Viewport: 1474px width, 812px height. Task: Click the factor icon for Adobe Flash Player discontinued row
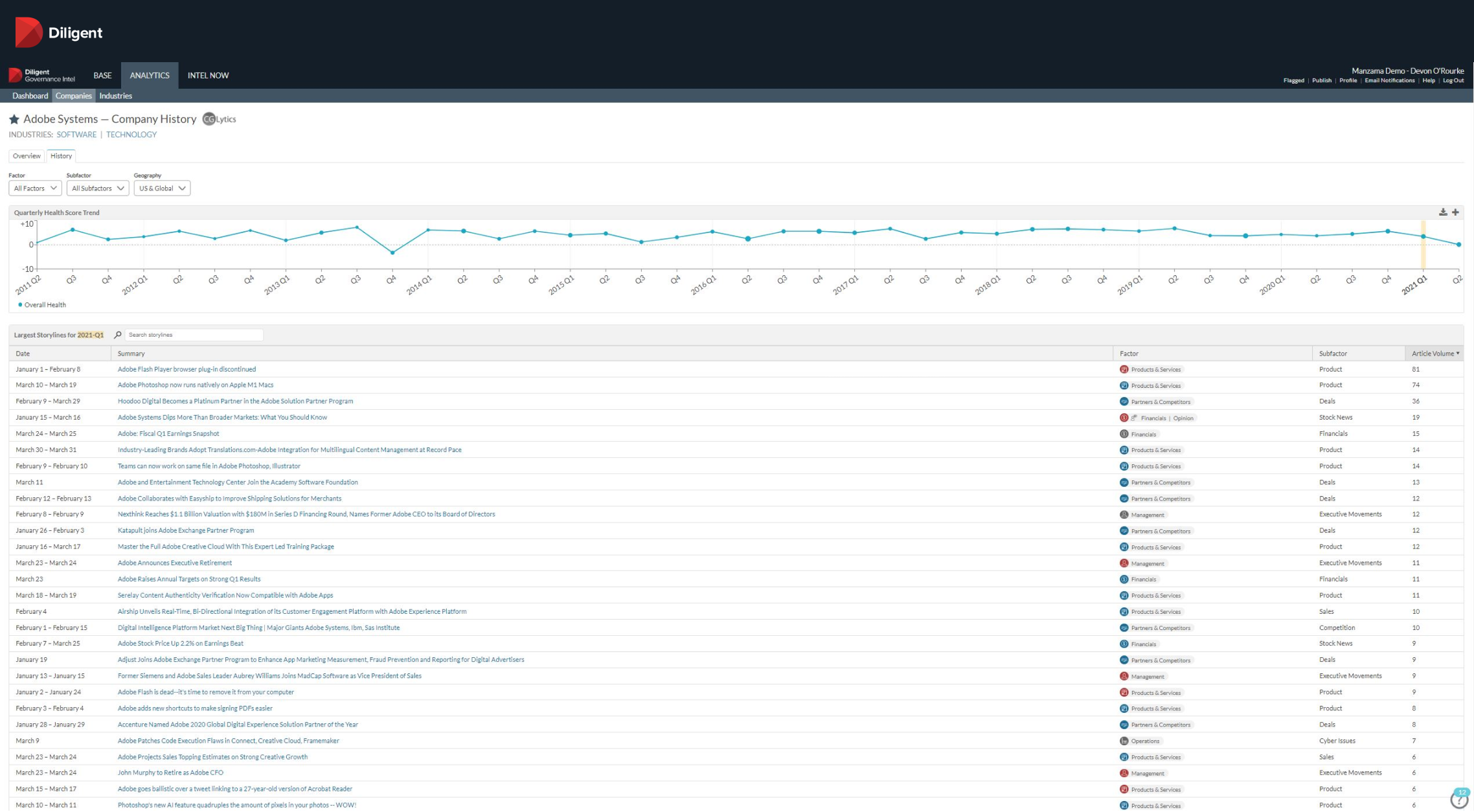point(1124,369)
